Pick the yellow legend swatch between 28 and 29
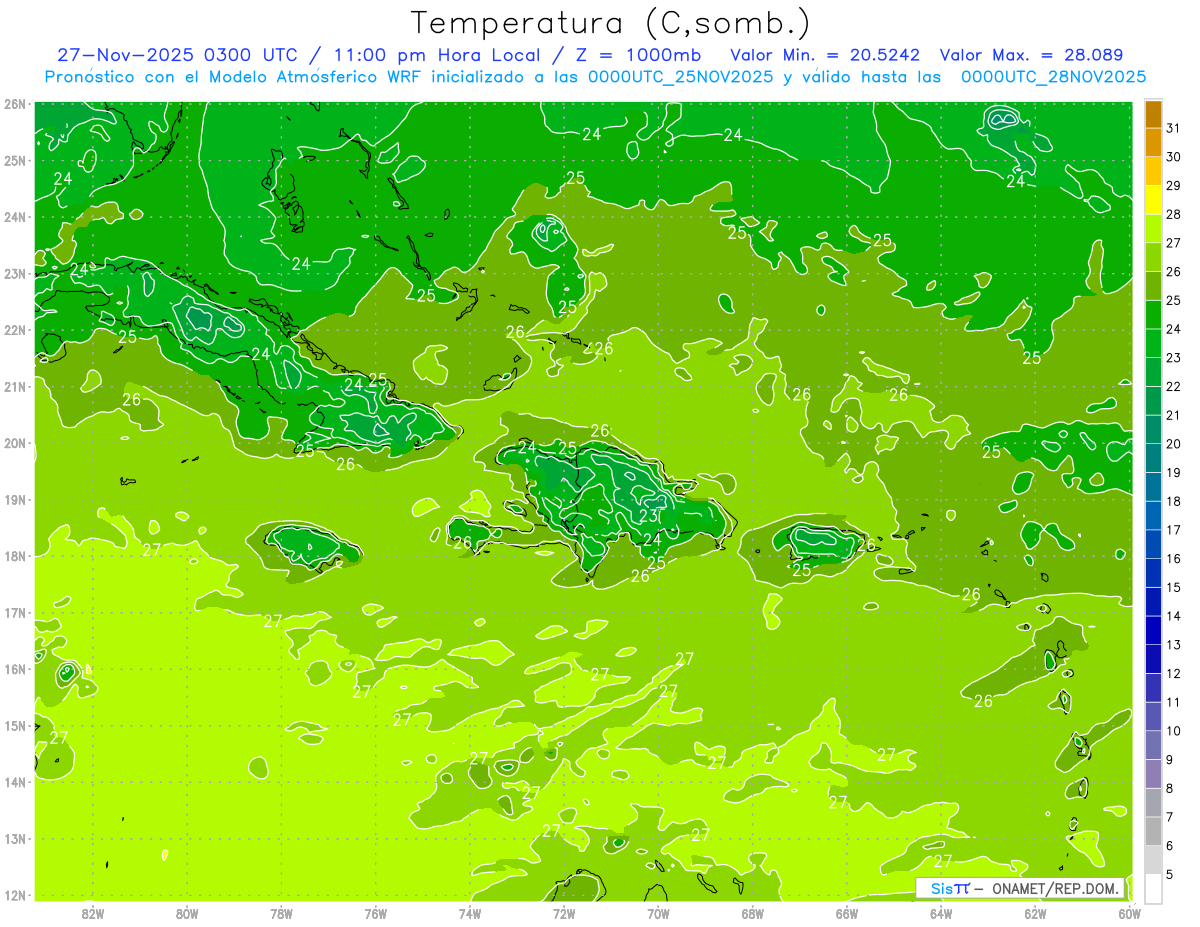Image resolution: width=1200 pixels, height=927 pixels. pyautogui.click(x=1153, y=200)
